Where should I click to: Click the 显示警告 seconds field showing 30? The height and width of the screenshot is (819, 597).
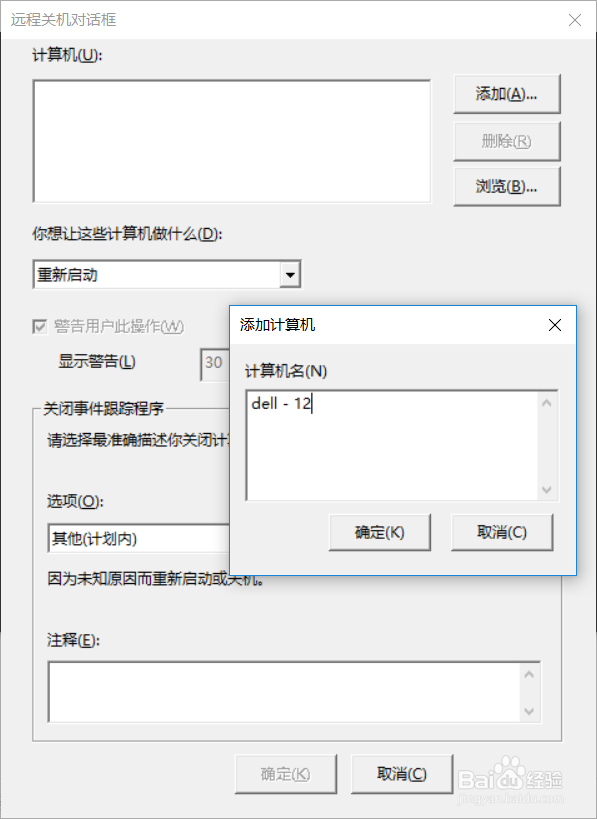click(x=215, y=365)
